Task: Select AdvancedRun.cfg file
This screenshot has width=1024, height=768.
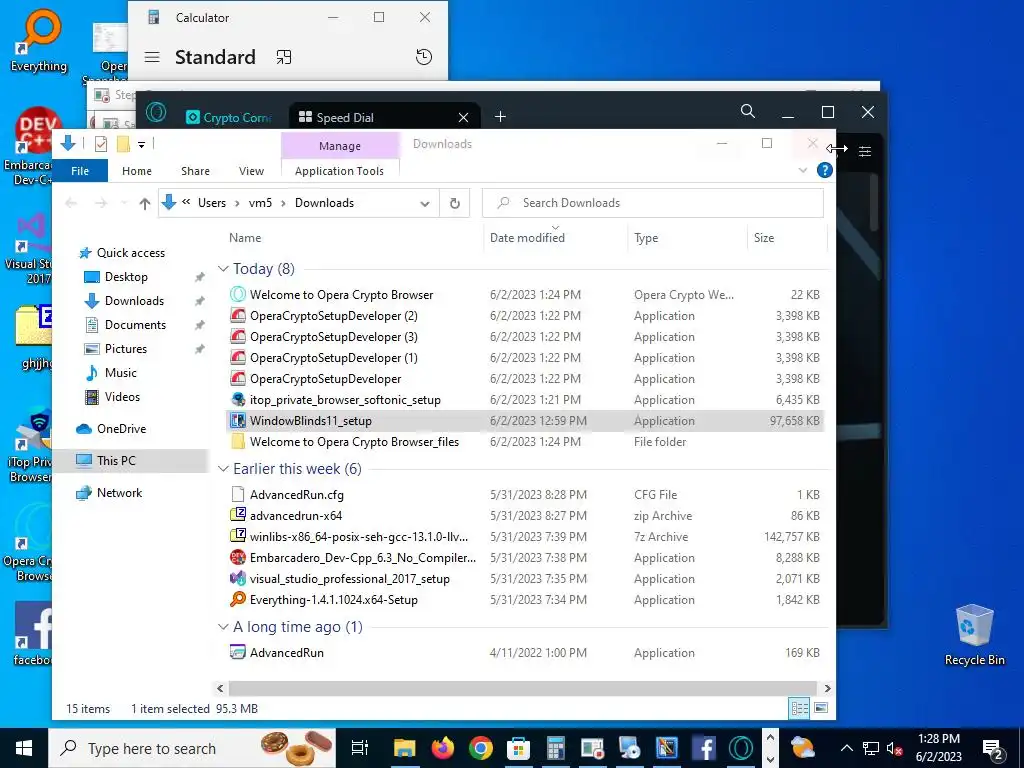Action: coord(296,494)
